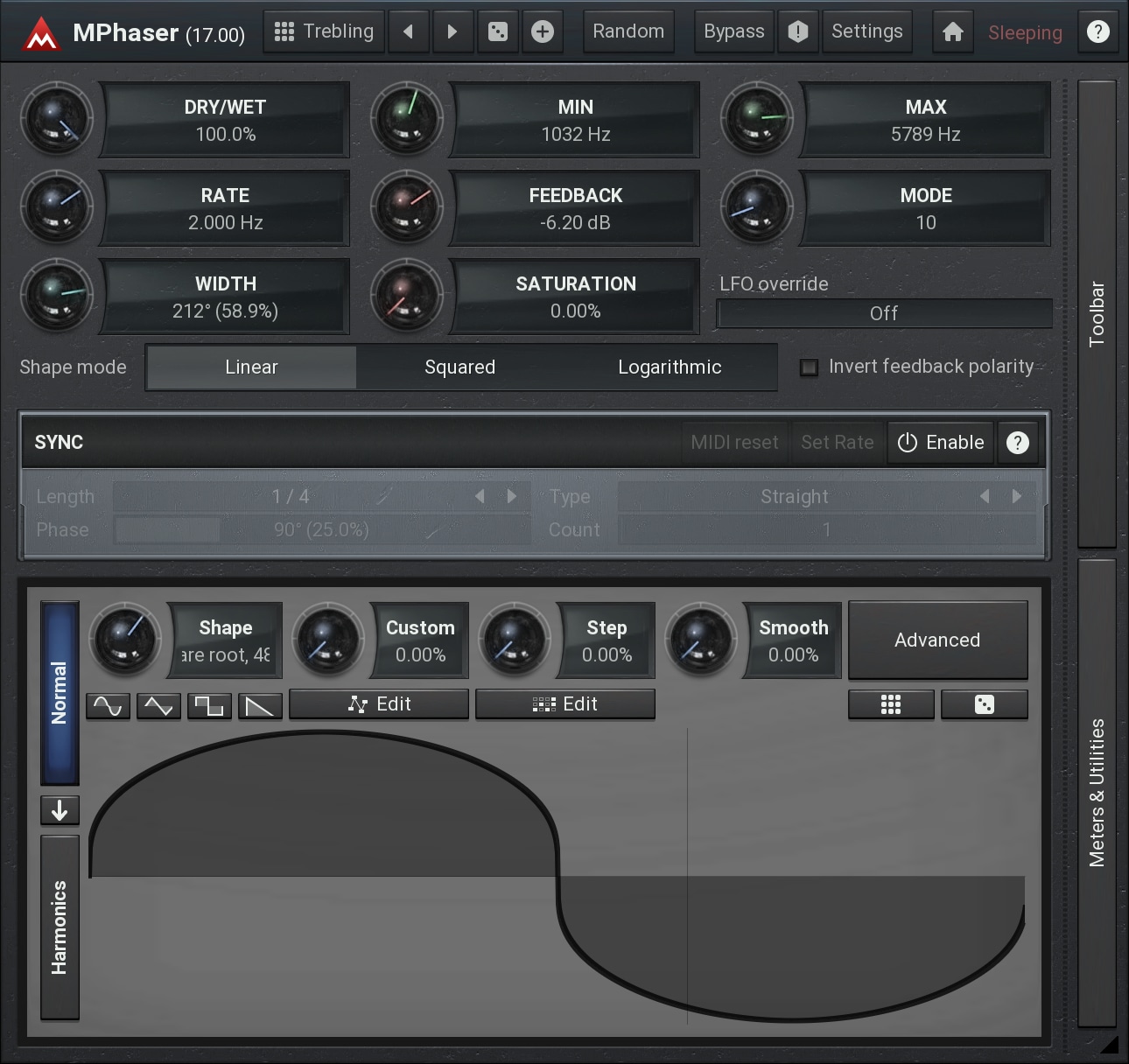Select the sawtooth wave shape icon

(x=260, y=705)
